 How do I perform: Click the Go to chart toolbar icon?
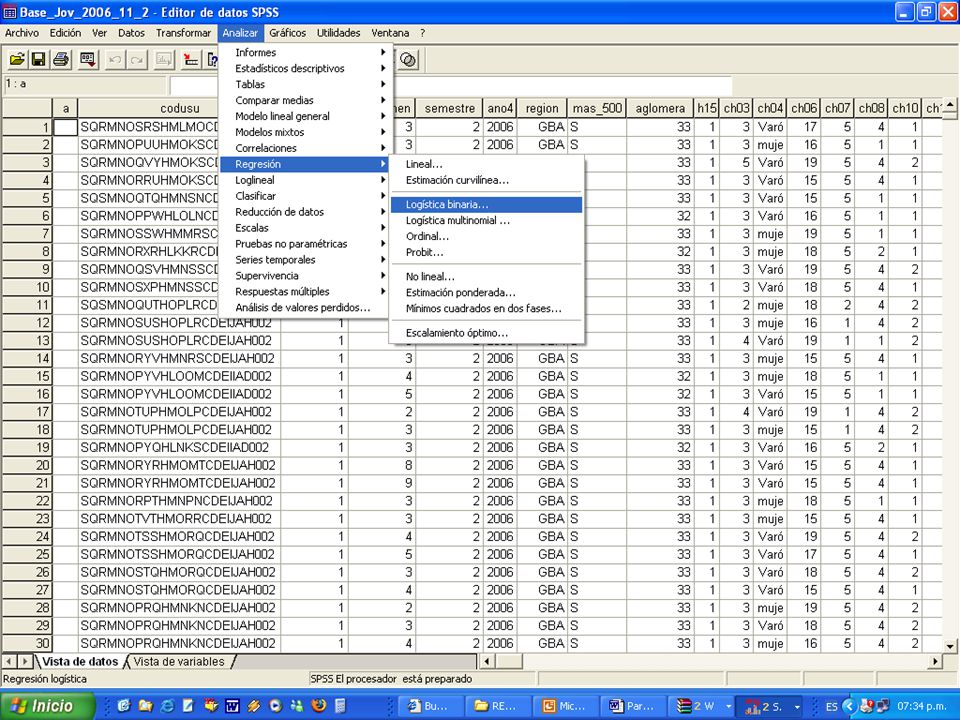(x=163, y=59)
